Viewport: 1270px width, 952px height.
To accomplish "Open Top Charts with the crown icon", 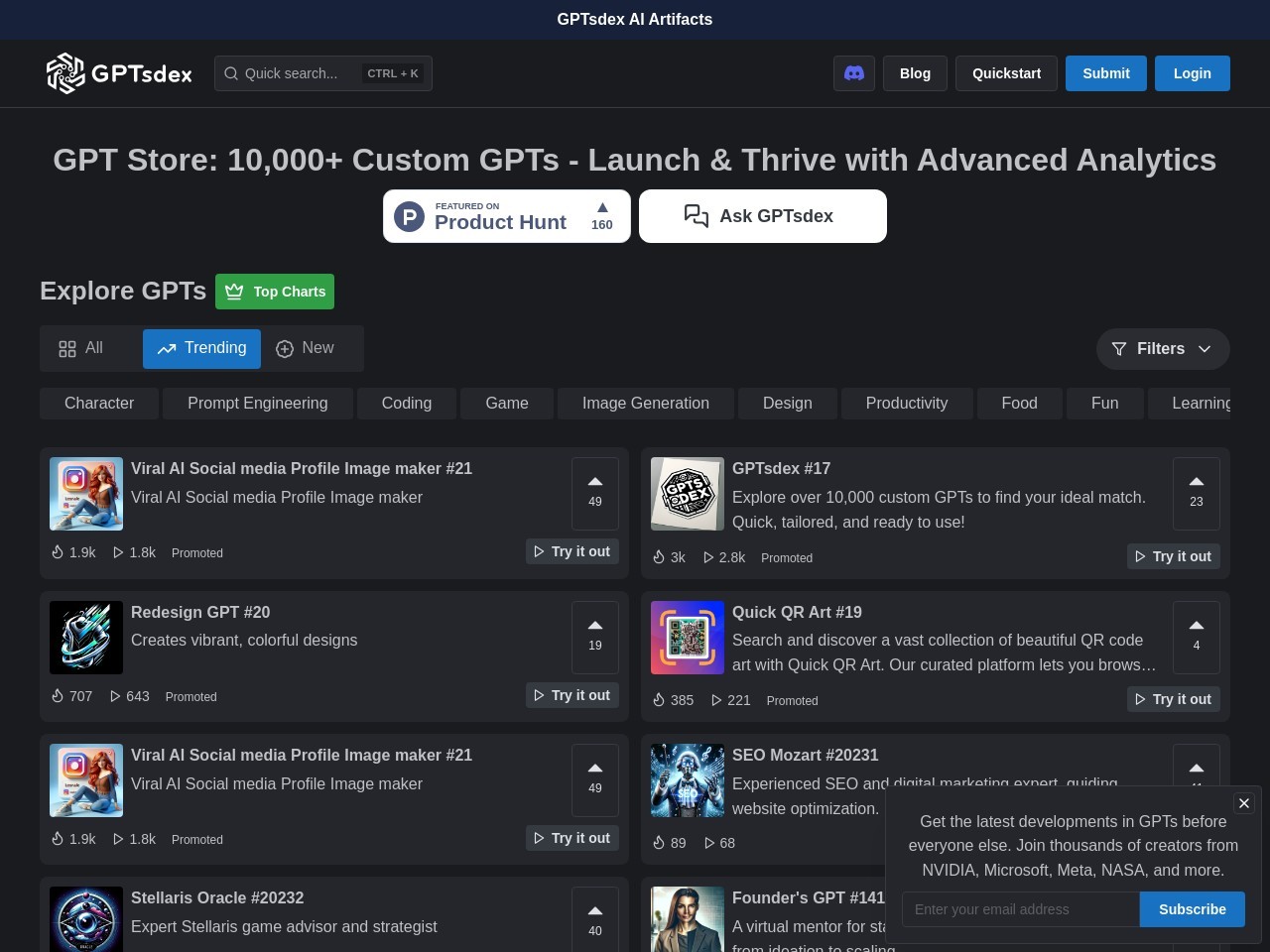I will 275,292.
